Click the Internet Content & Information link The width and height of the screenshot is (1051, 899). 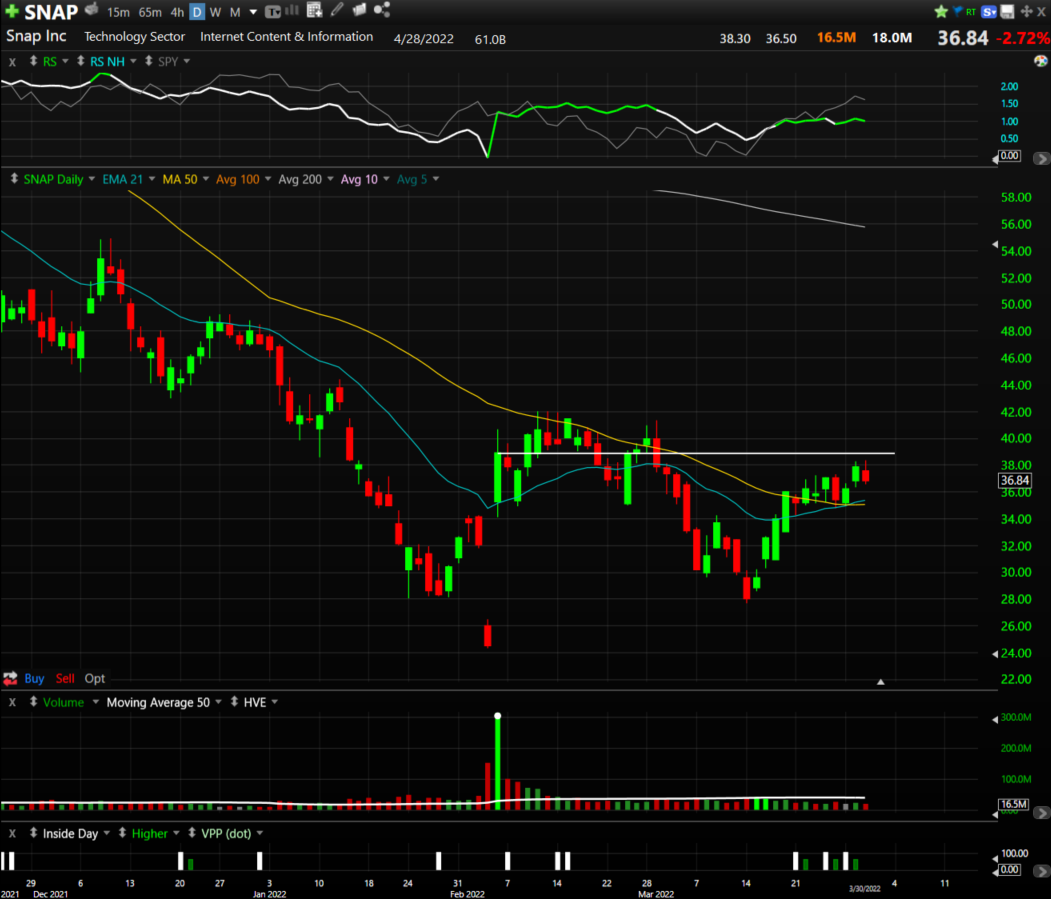click(286, 37)
